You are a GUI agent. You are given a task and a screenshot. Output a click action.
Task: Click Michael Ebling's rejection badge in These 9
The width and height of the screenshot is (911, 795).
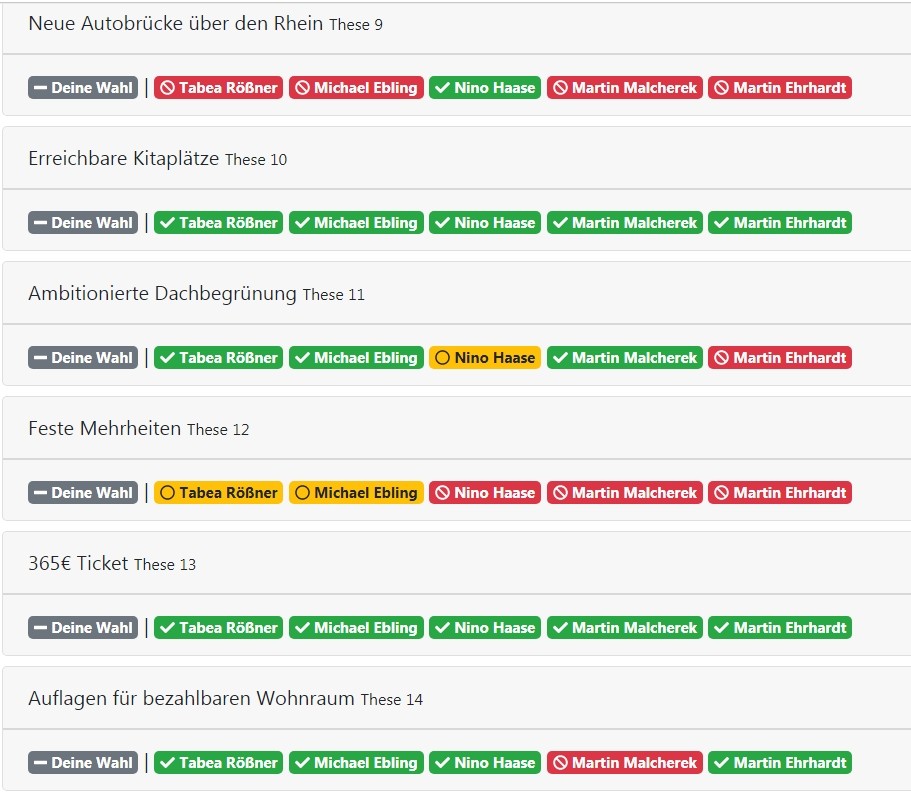[x=356, y=88]
